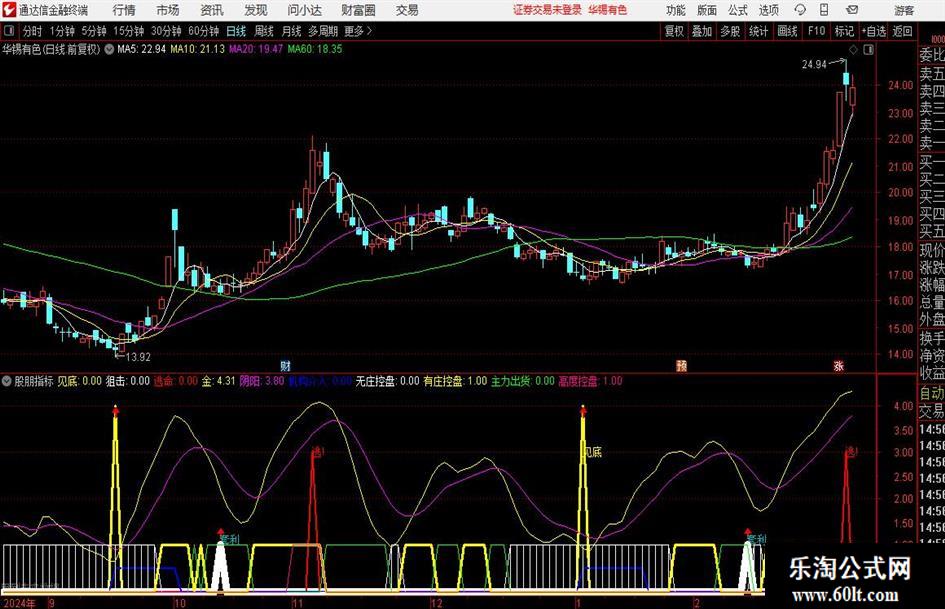Viewport: 945px width, 609px height.
Task: Open the 行情 menu
Action: 124,10
